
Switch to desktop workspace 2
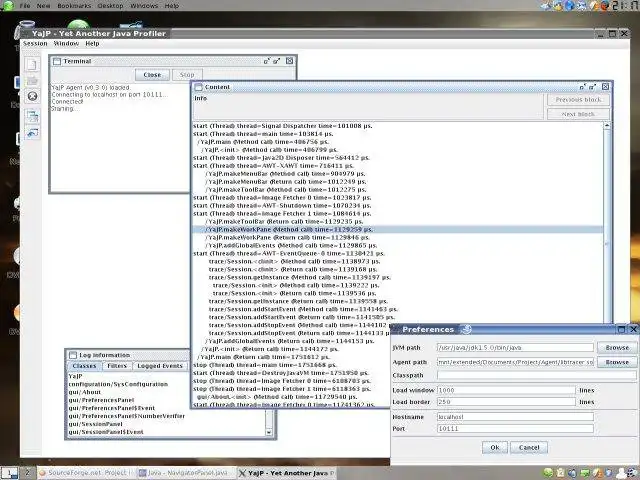coord(27,473)
